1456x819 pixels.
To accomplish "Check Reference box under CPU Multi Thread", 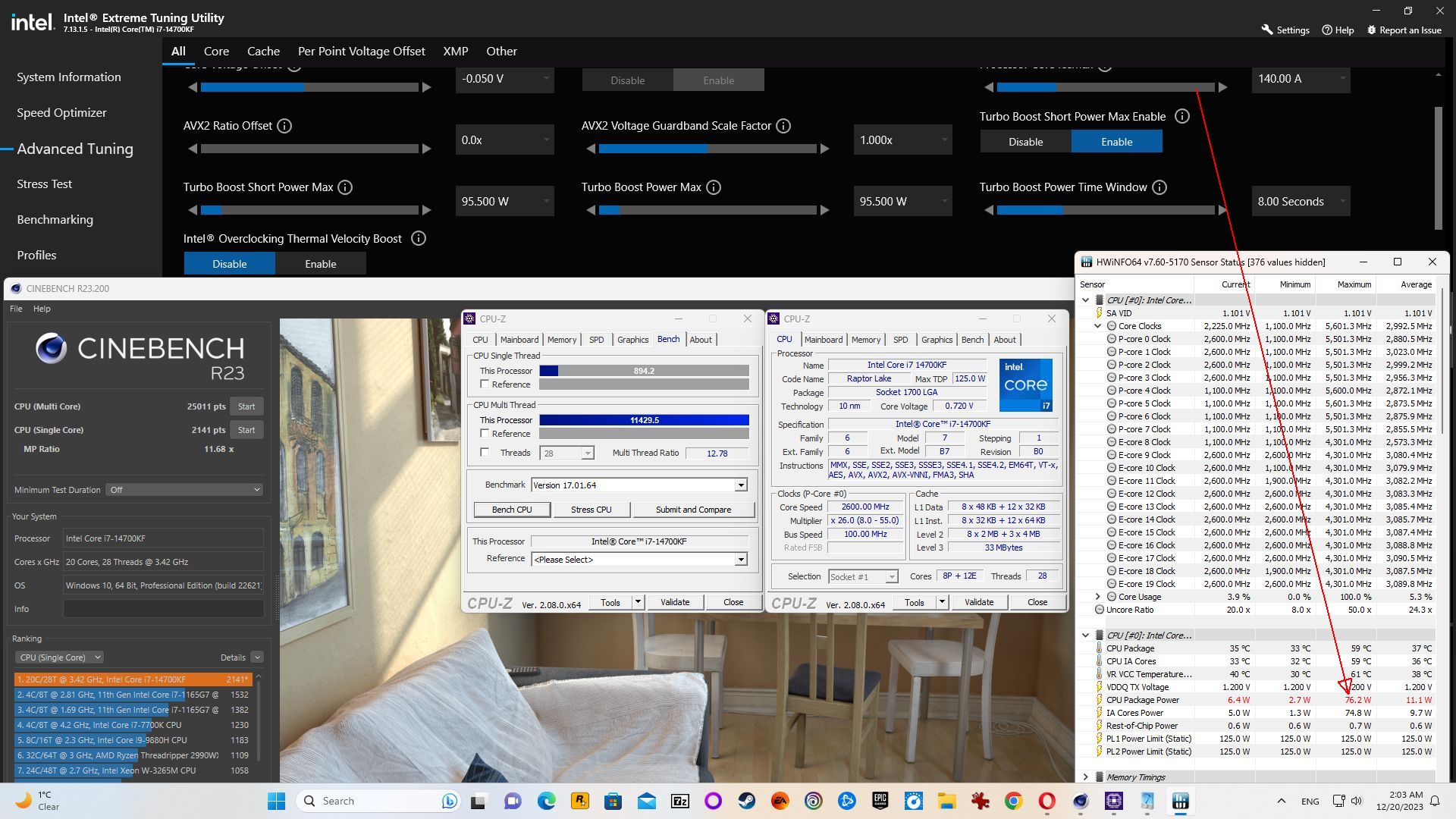I will pos(485,434).
